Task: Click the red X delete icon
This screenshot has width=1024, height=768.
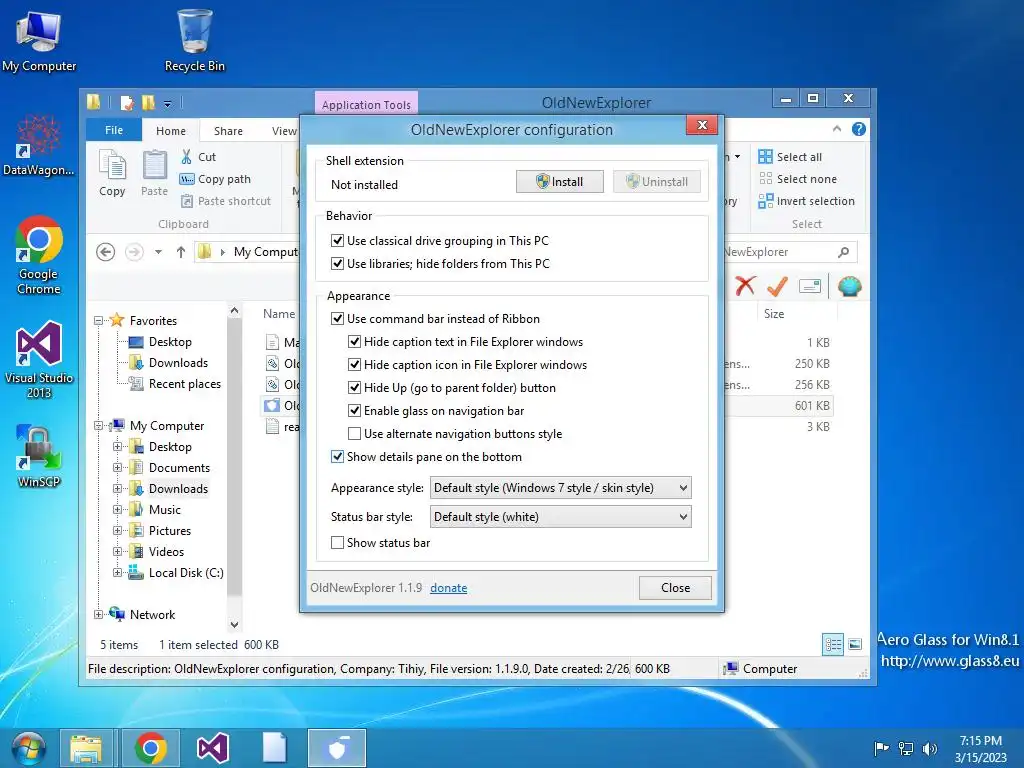Action: click(x=745, y=285)
